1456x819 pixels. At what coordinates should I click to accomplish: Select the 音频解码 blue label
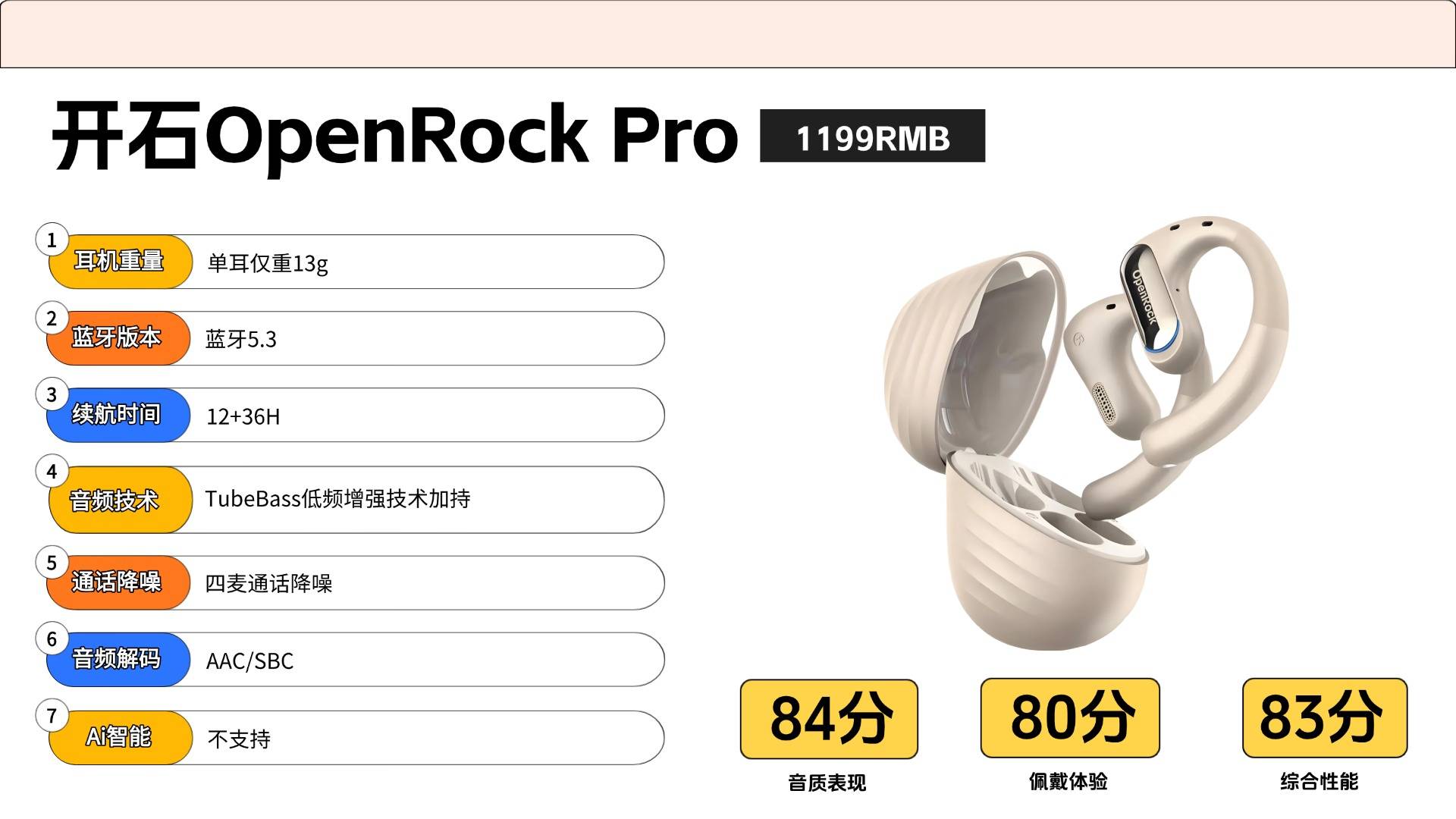click(118, 659)
